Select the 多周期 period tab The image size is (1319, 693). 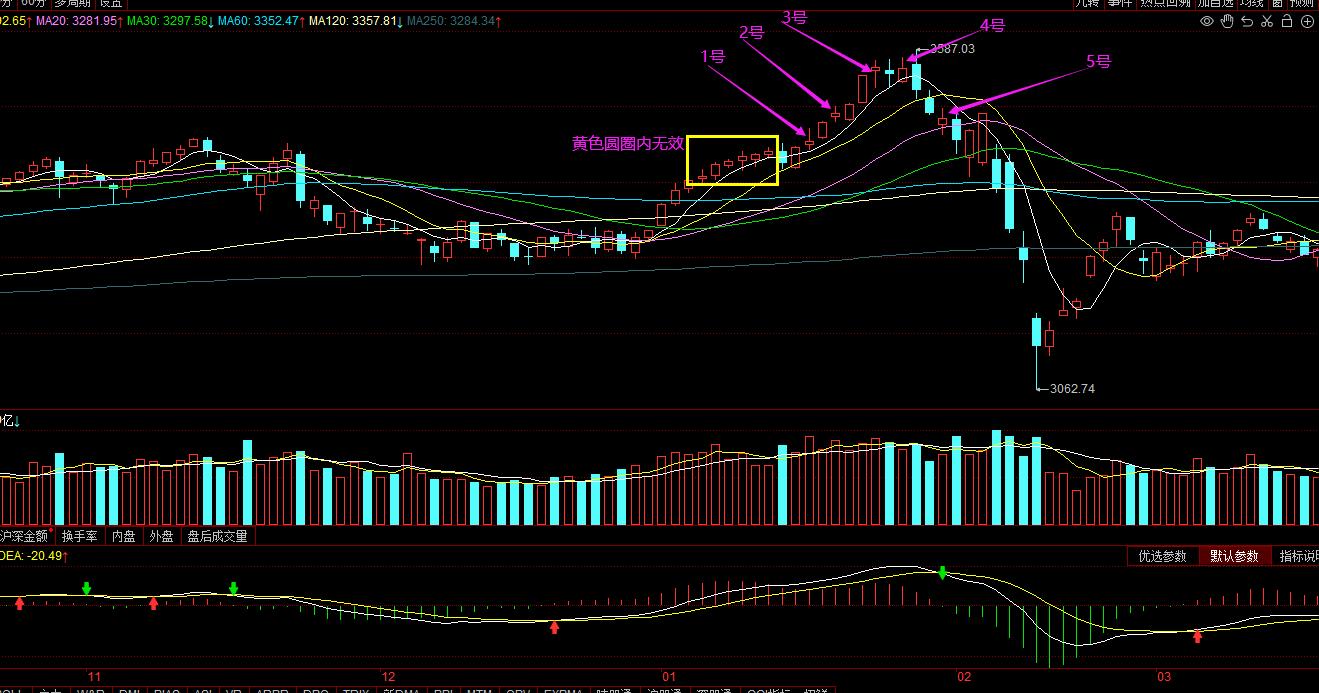click(x=71, y=4)
